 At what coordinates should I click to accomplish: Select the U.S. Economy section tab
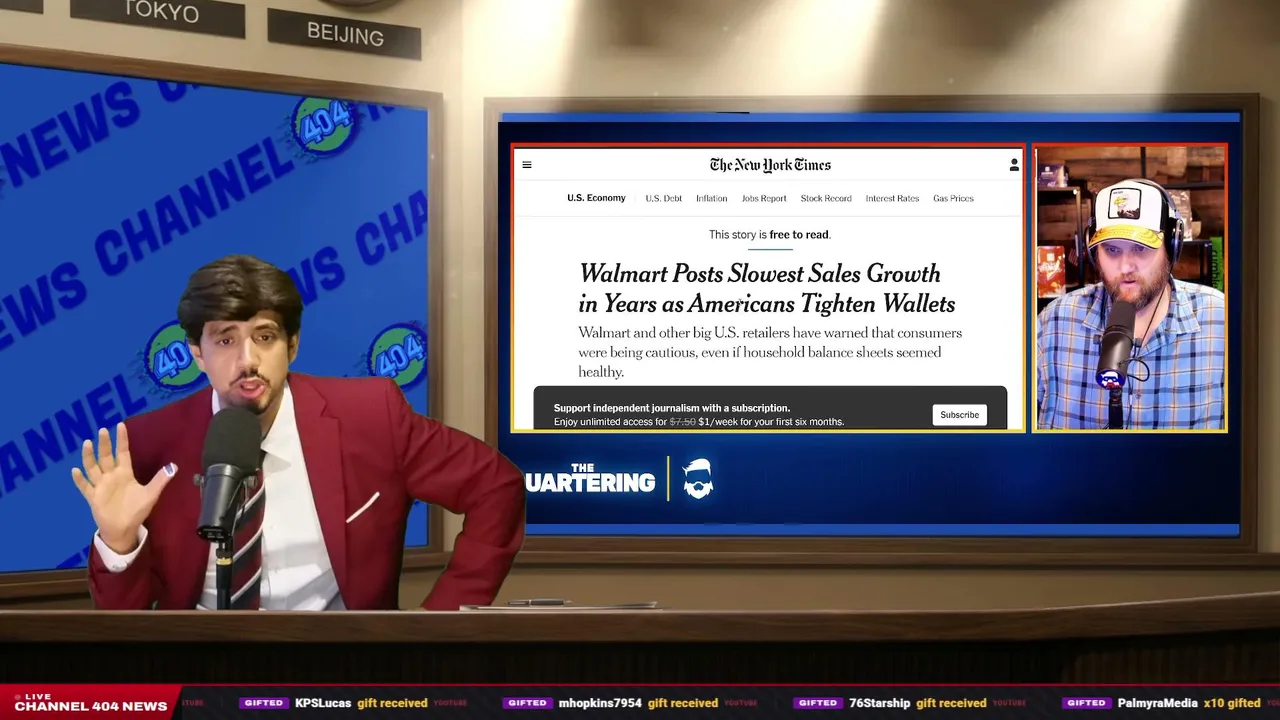[x=596, y=198]
